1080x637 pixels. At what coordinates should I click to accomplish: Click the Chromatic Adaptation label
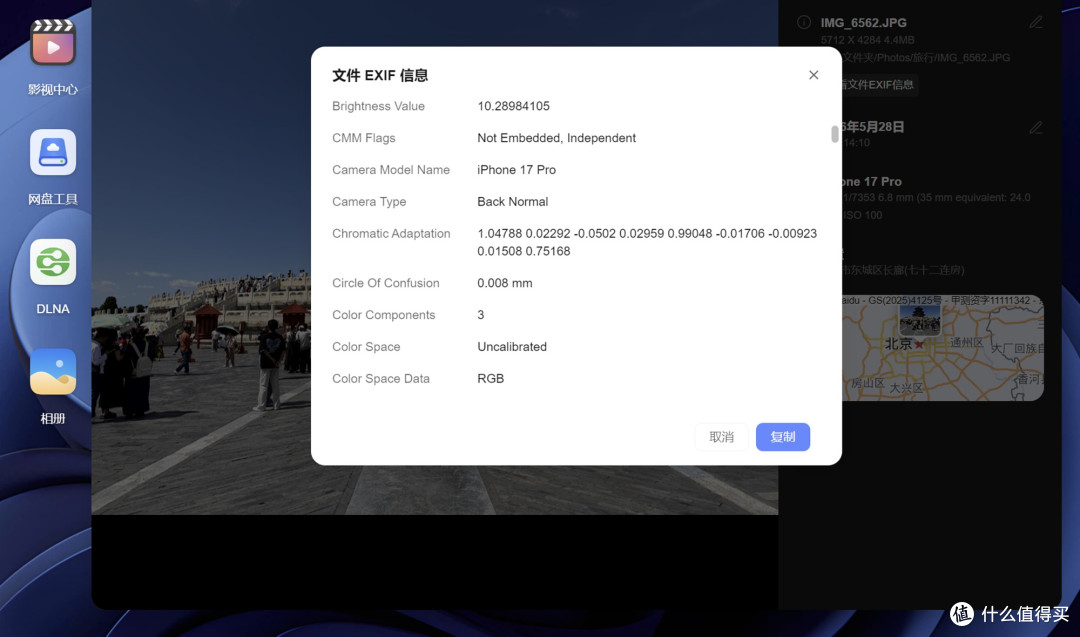click(x=391, y=233)
